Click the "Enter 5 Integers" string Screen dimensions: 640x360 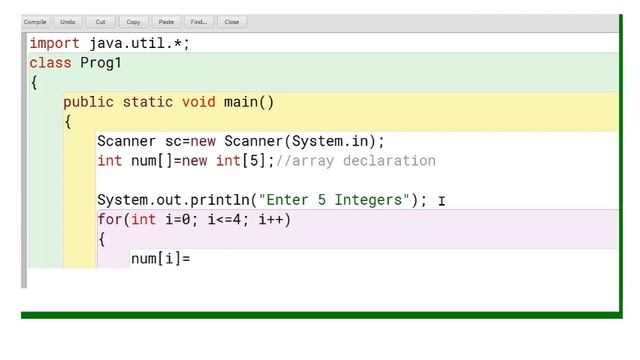334,200
